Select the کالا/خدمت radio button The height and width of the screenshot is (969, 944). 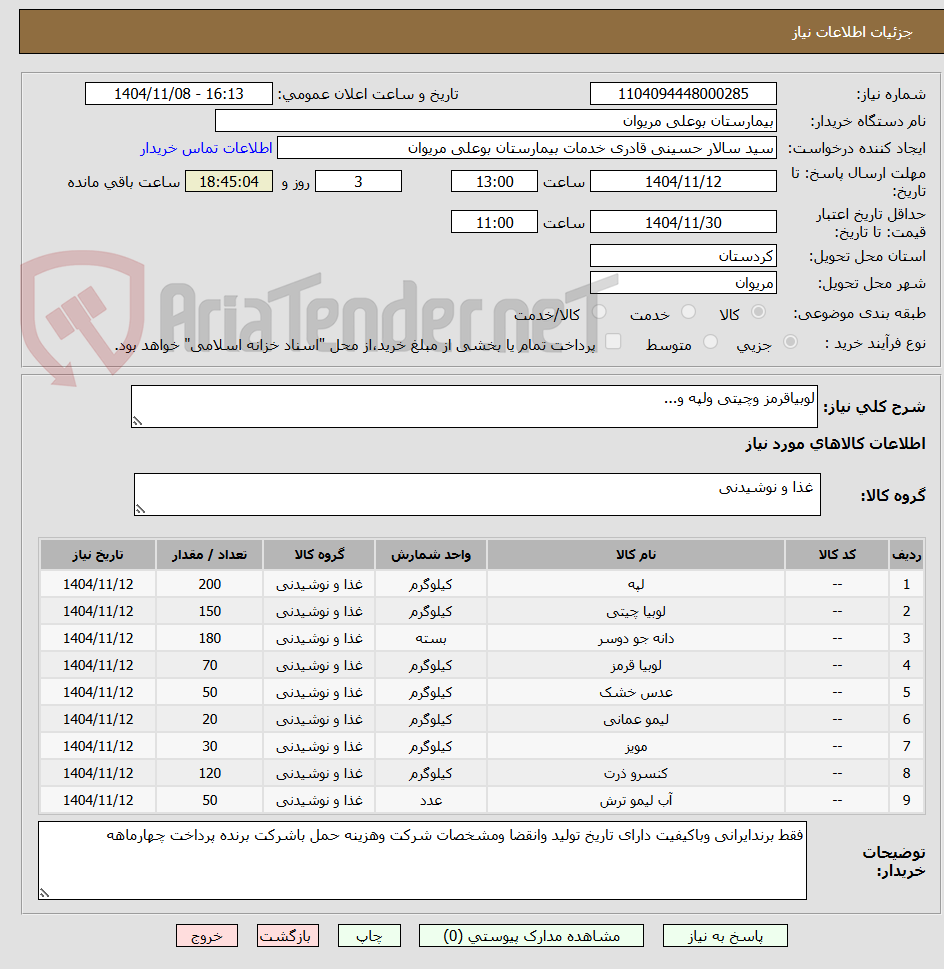point(599,312)
